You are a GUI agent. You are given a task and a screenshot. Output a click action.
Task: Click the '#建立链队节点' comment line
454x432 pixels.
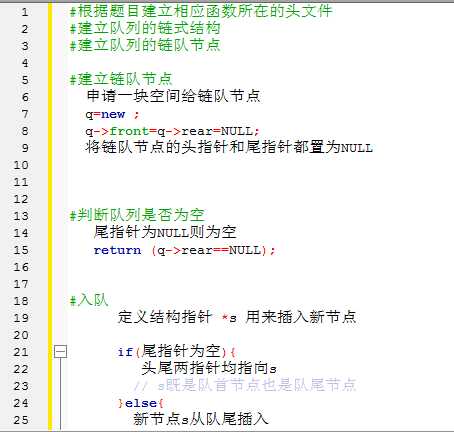click(x=121, y=79)
